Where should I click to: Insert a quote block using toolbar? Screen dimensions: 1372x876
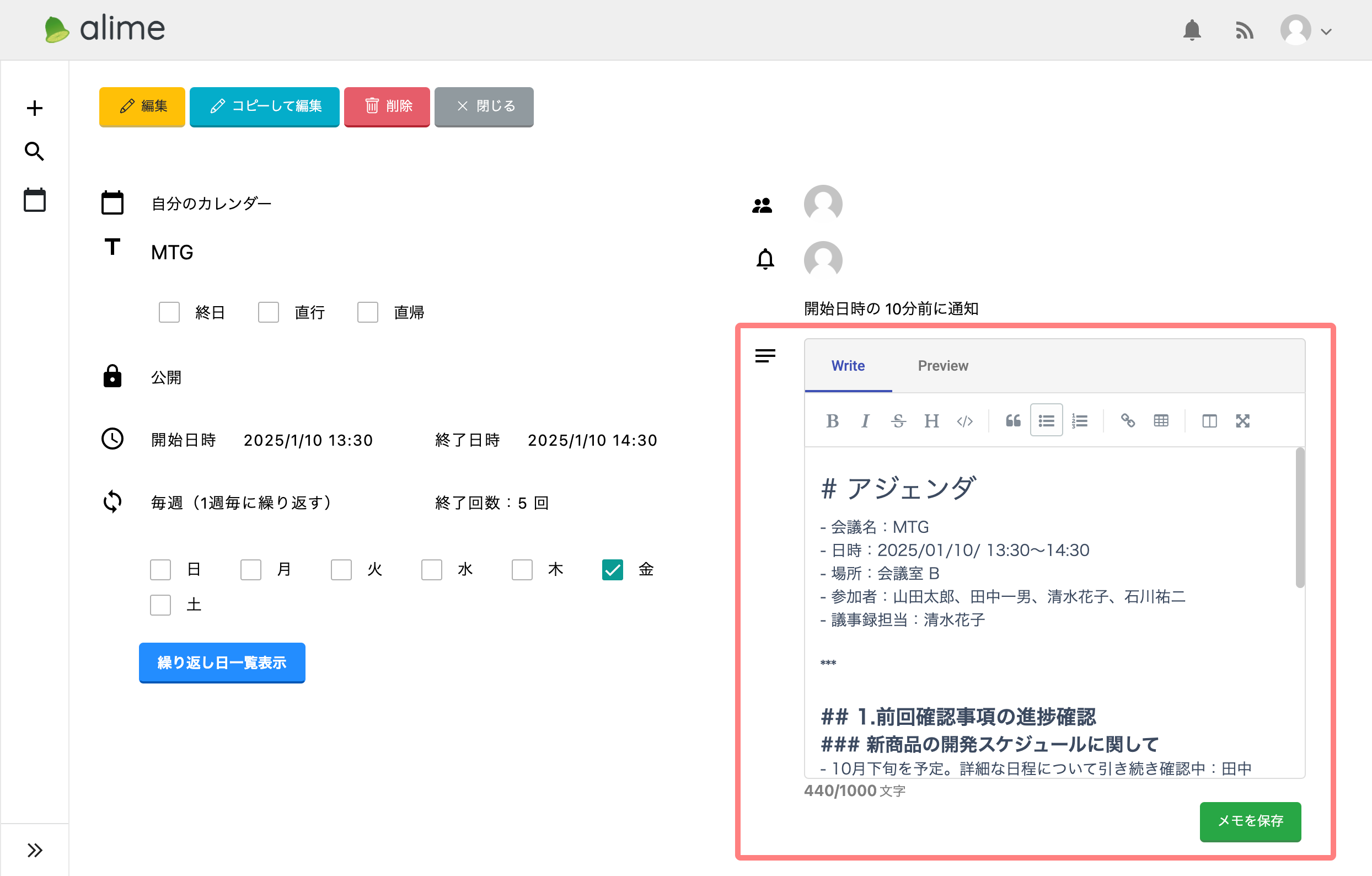pos(1012,420)
